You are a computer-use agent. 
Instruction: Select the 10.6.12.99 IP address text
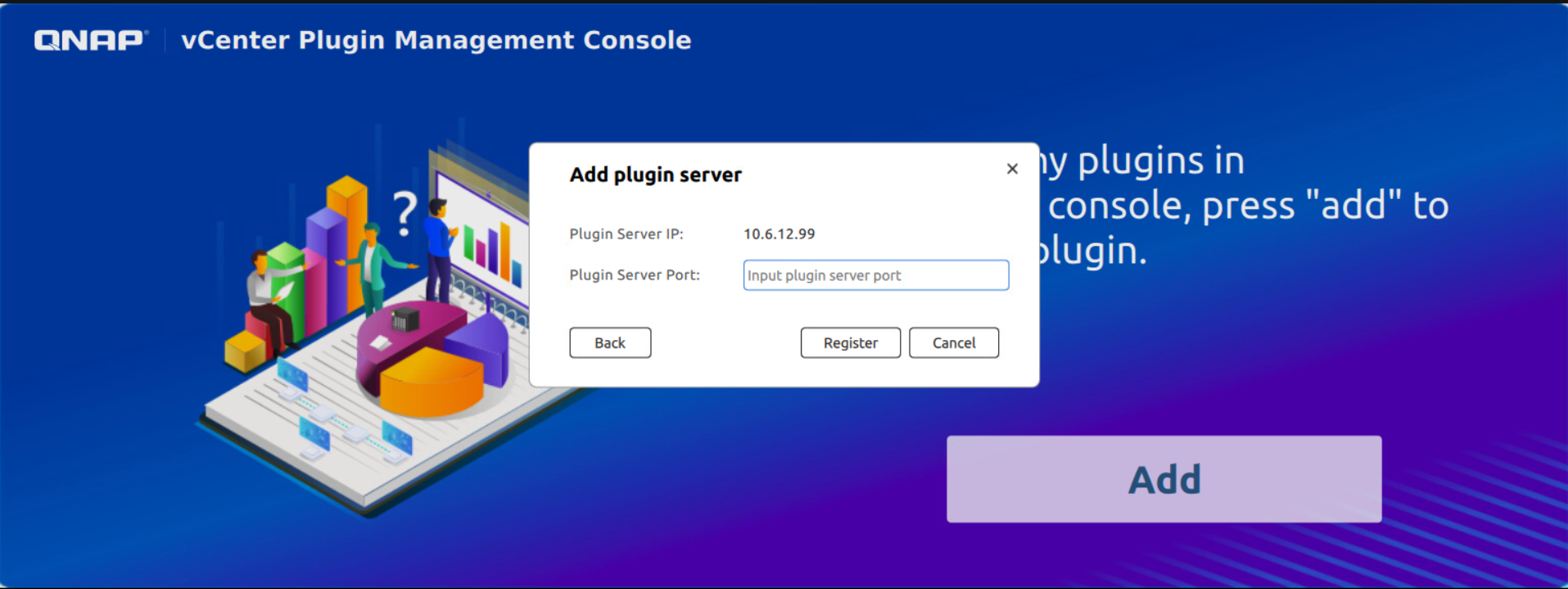(779, 234)
